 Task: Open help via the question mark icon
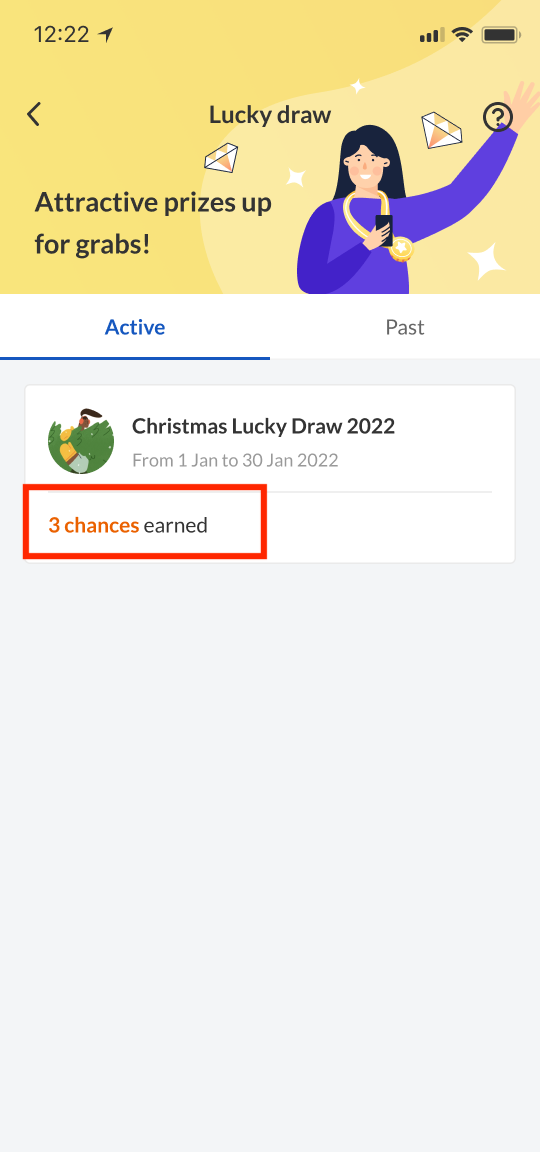[x=497, y=116]
